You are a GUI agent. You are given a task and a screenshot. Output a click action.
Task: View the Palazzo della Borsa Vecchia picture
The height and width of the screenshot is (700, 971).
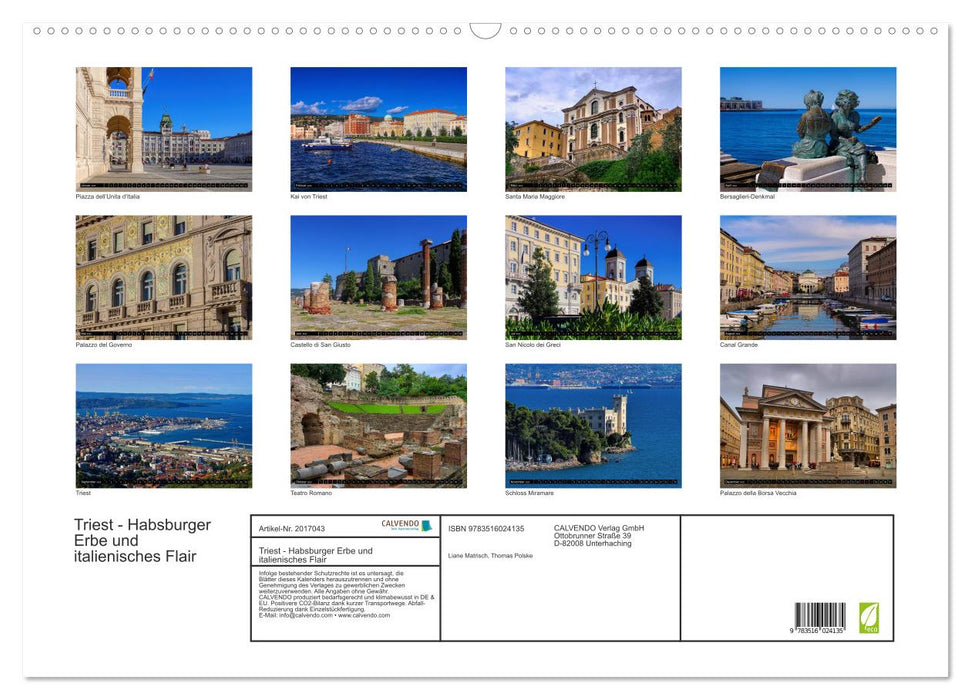point(807,424)
